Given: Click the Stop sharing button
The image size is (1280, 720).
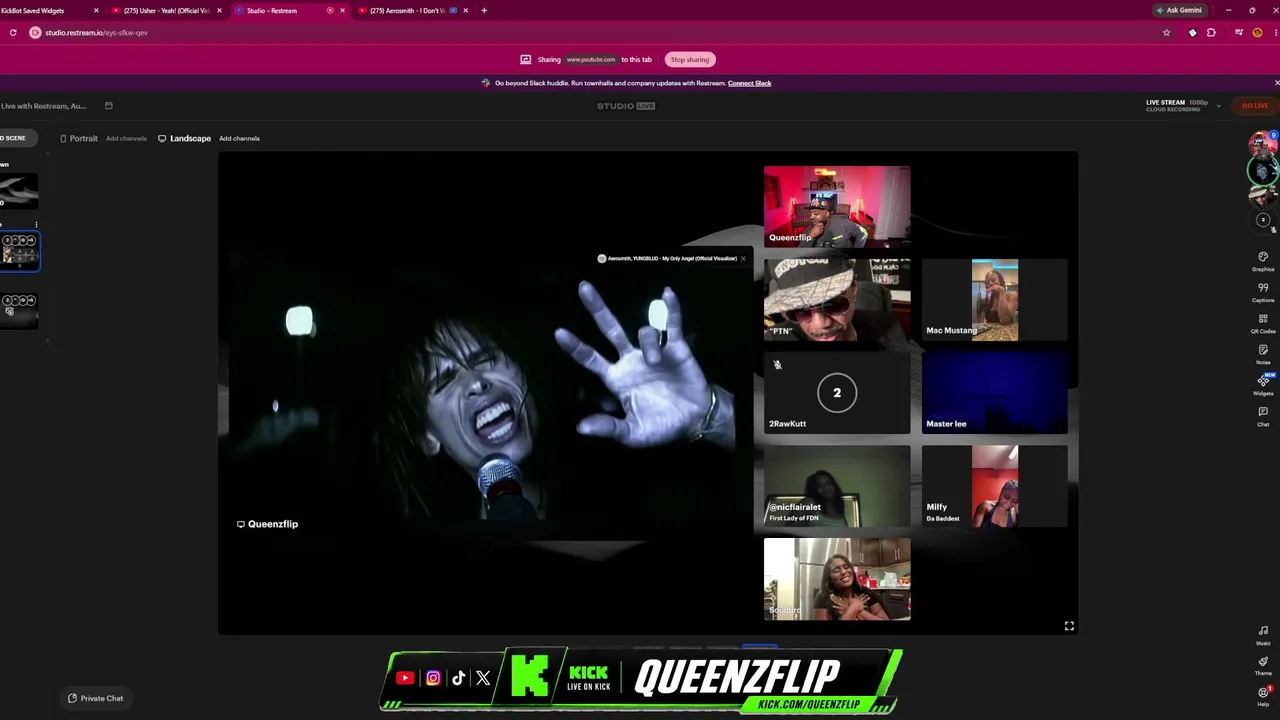Looking at the screenshot, I should [x=690, y=60].
